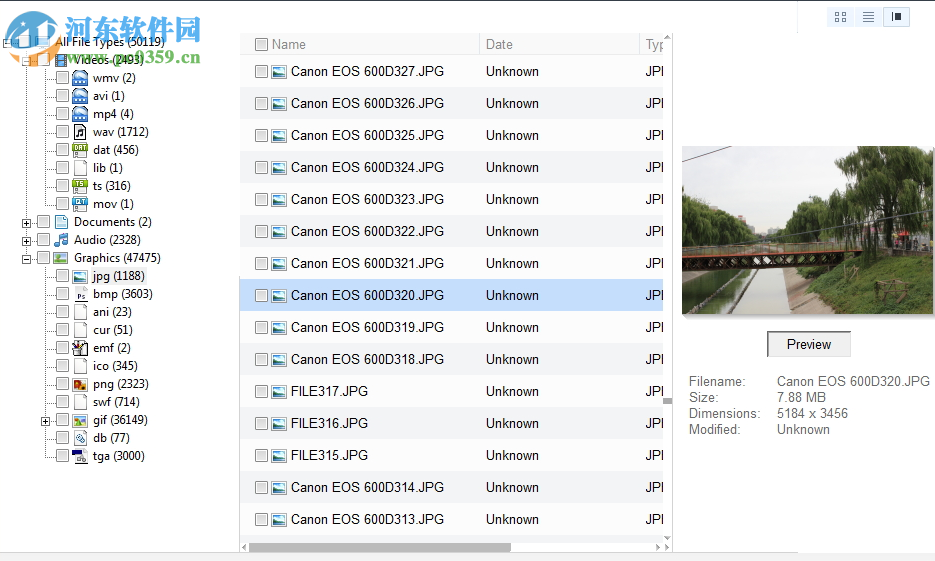
Task: Click image icon of Canon EOS 600D313.JPG
Action: tap(278, 520)
